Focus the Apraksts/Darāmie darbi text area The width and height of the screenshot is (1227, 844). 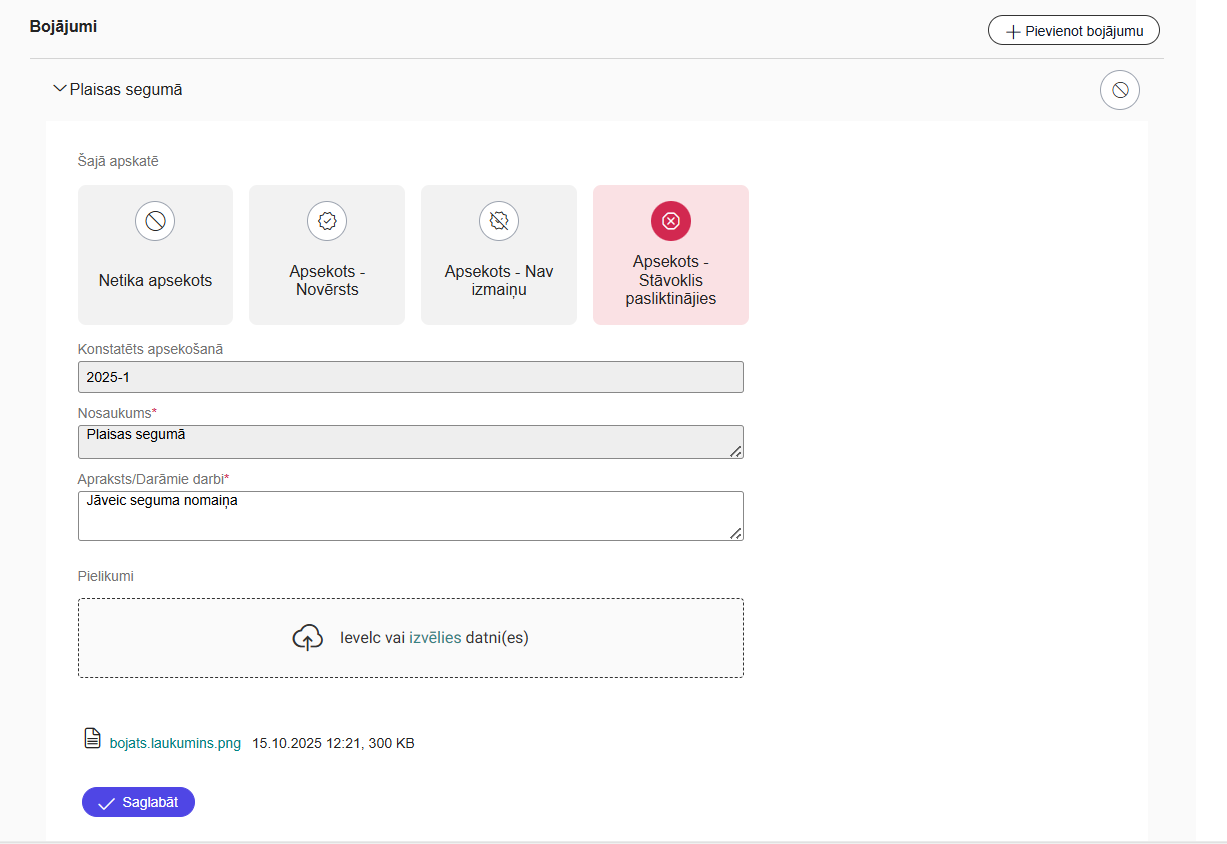click(x=410, y=516)
